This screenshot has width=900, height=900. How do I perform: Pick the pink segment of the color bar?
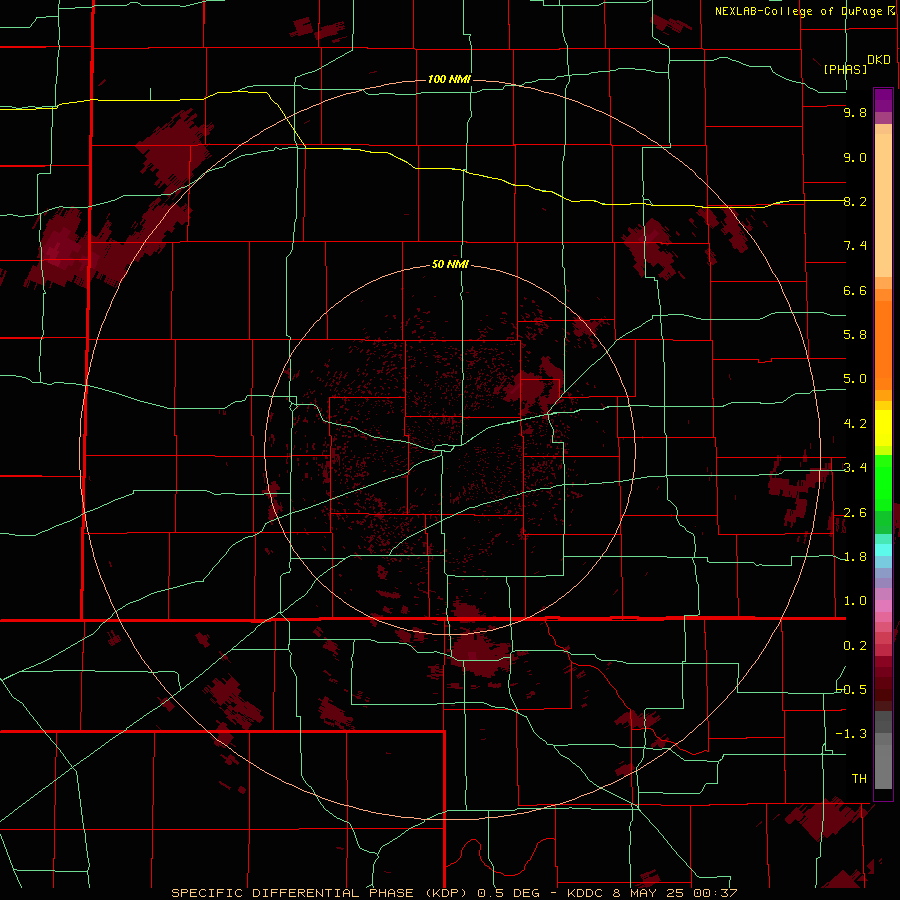click(x=883, y=606)
